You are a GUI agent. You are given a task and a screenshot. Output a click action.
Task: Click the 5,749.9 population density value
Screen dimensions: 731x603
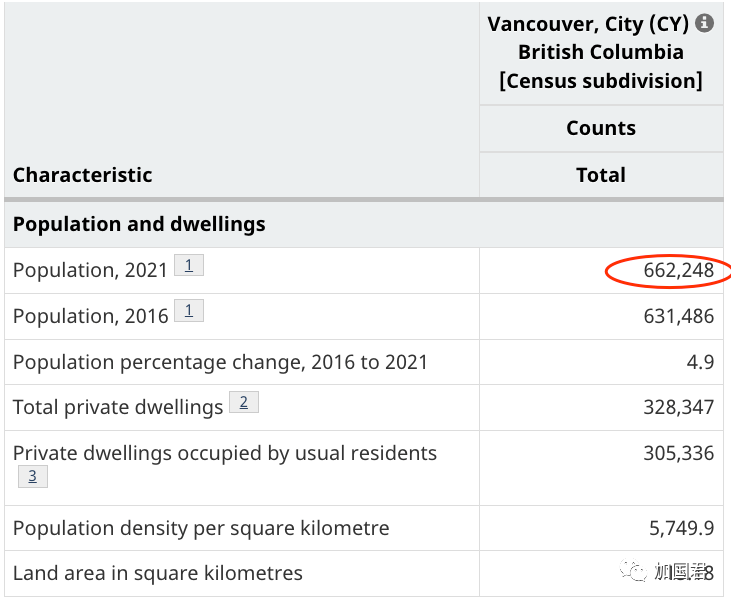click(682, 528)
